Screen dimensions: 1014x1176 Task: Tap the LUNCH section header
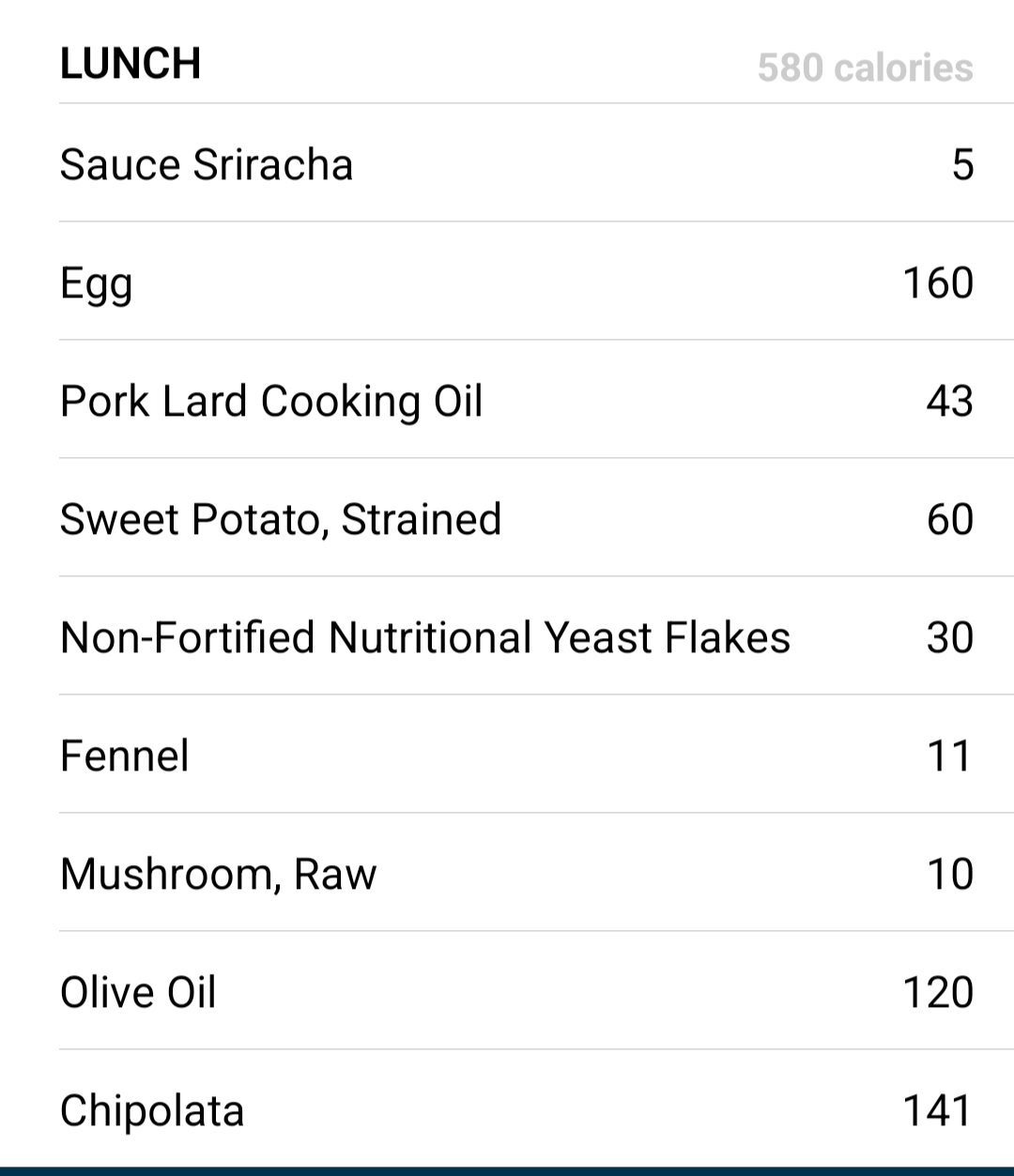131,64
